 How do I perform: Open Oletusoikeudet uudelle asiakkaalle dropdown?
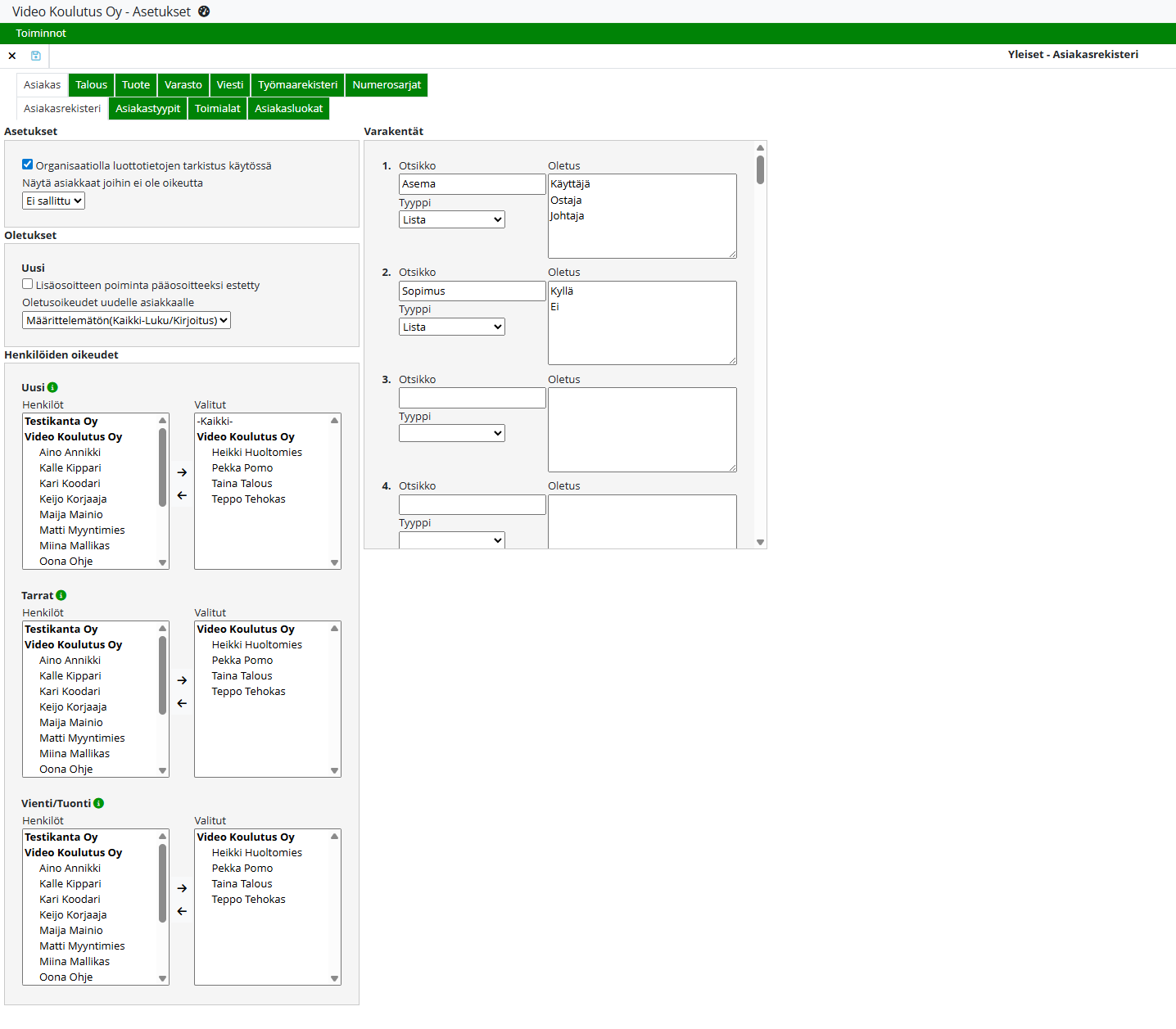[x=126, y=320]
